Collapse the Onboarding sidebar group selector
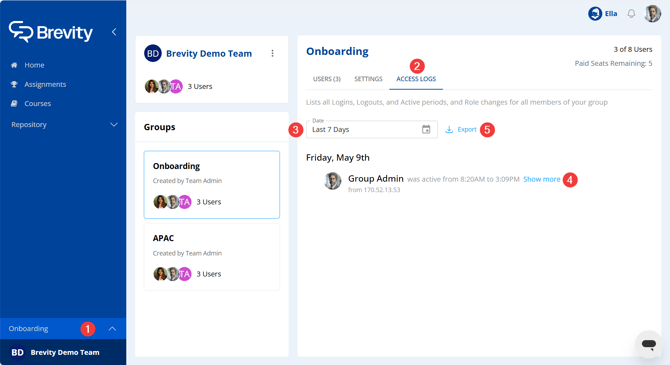This screenshot has height=365, width=670. [112, 329]
